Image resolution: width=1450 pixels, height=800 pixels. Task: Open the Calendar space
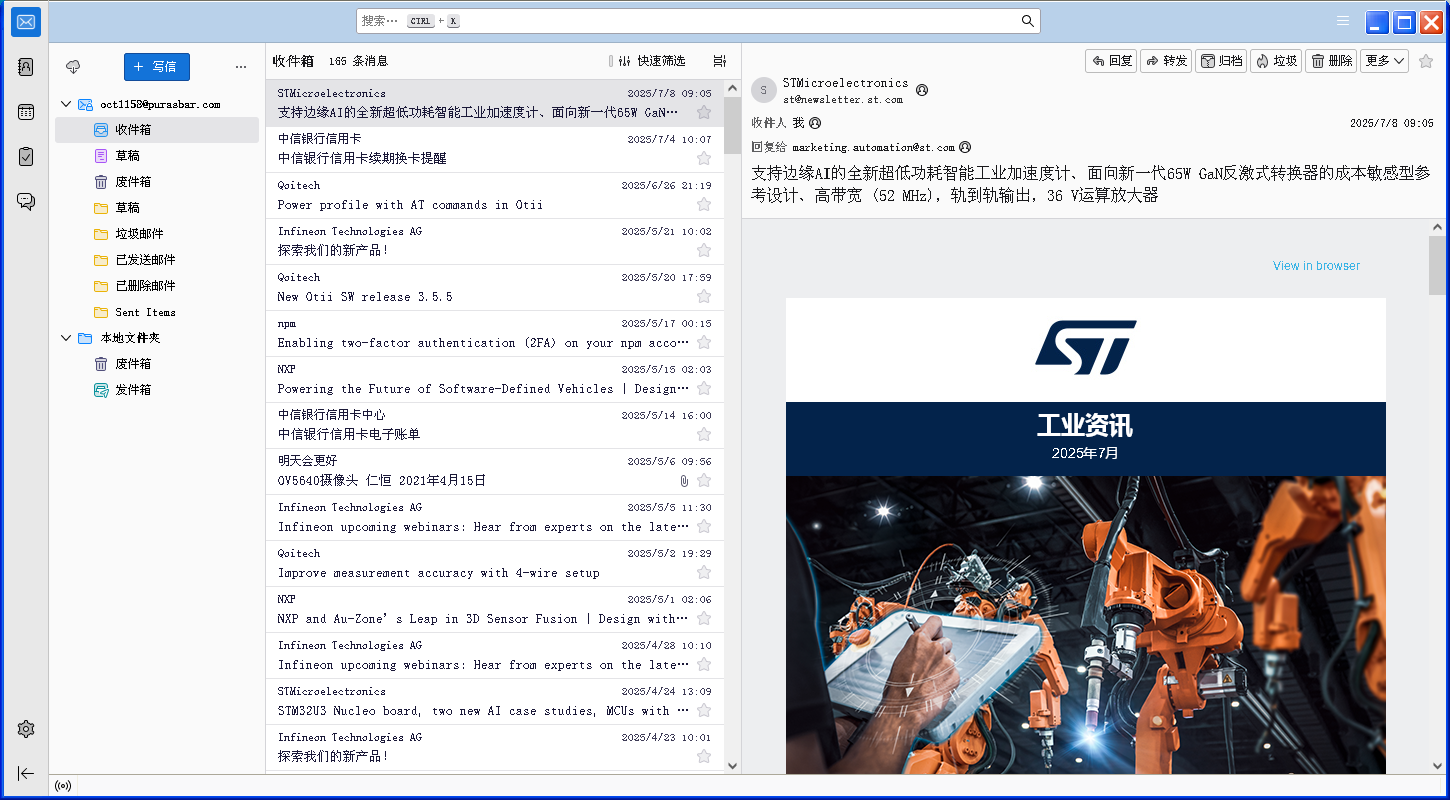point(26,112)
